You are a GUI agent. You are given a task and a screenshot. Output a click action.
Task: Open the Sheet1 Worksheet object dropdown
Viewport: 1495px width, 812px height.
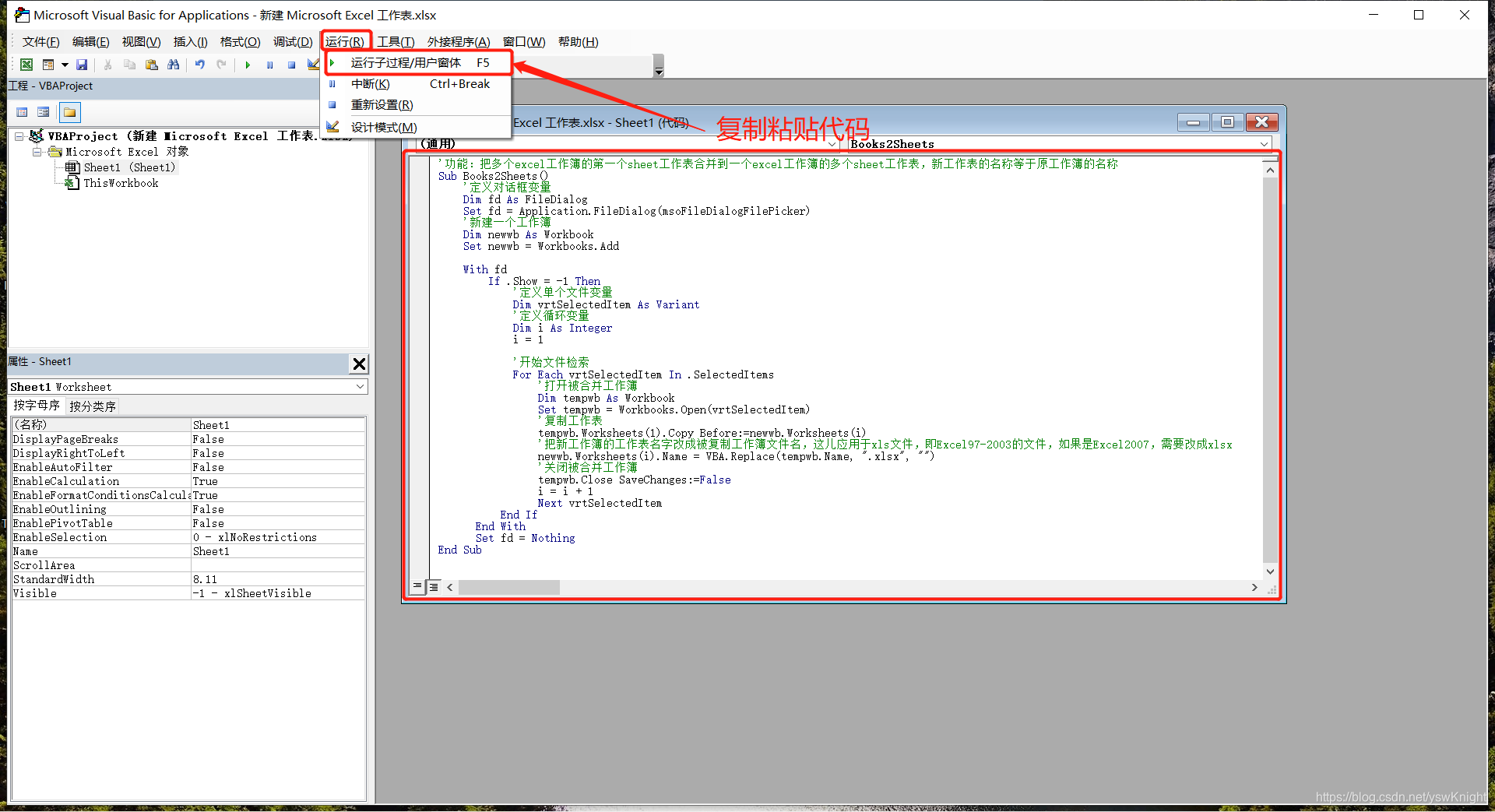coord(360,387)
